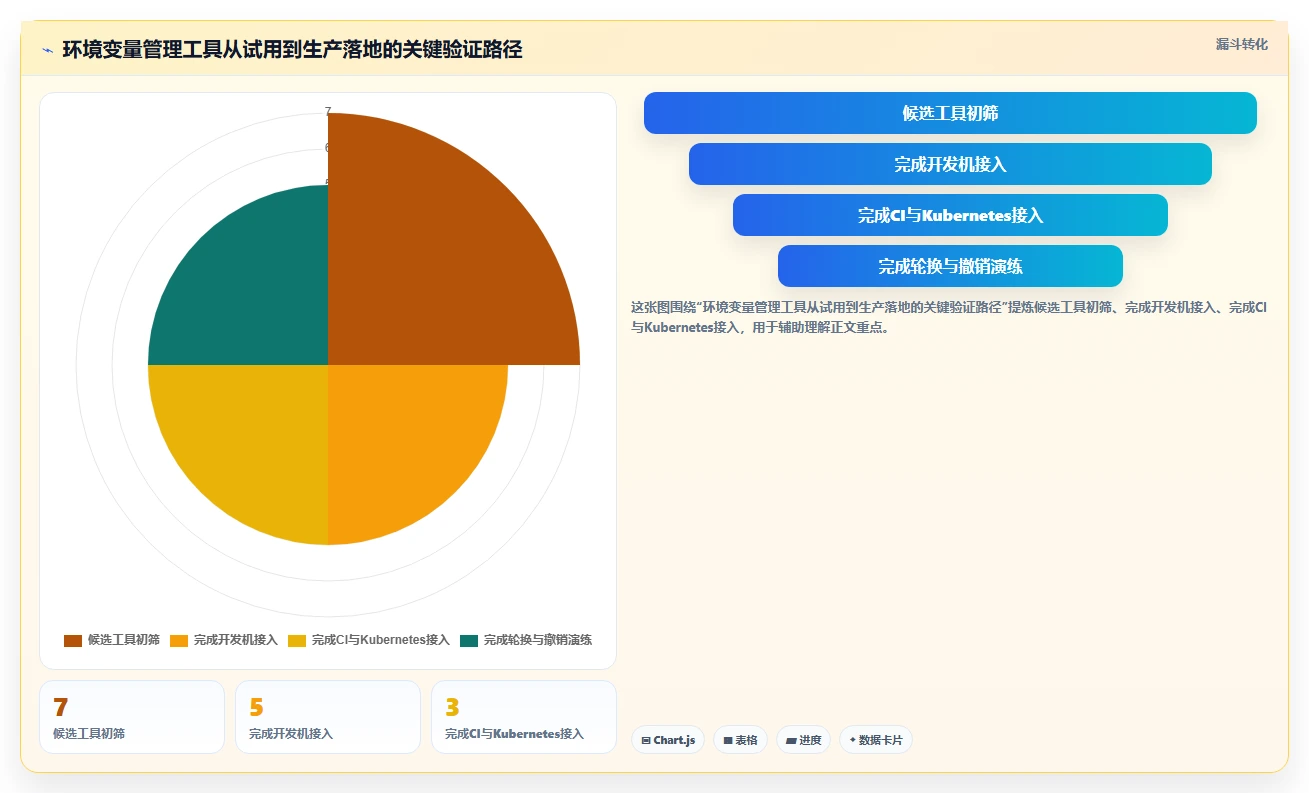Viewport: 1309px width, 793px height.
Task: Select the 进度 tag chip
Action: [803, 740]
